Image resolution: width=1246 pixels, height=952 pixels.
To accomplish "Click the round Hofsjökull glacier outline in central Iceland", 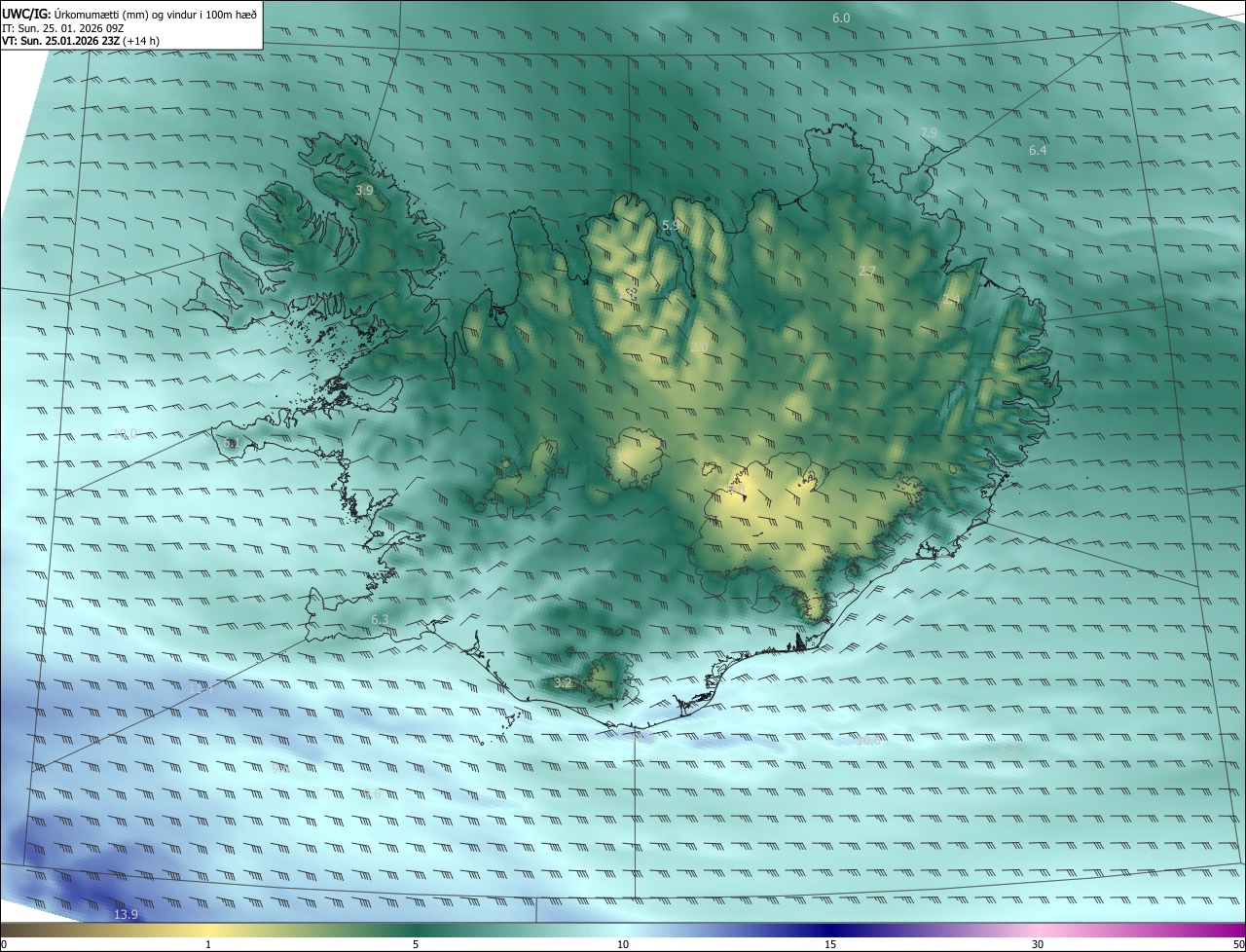I will [635, 458].
